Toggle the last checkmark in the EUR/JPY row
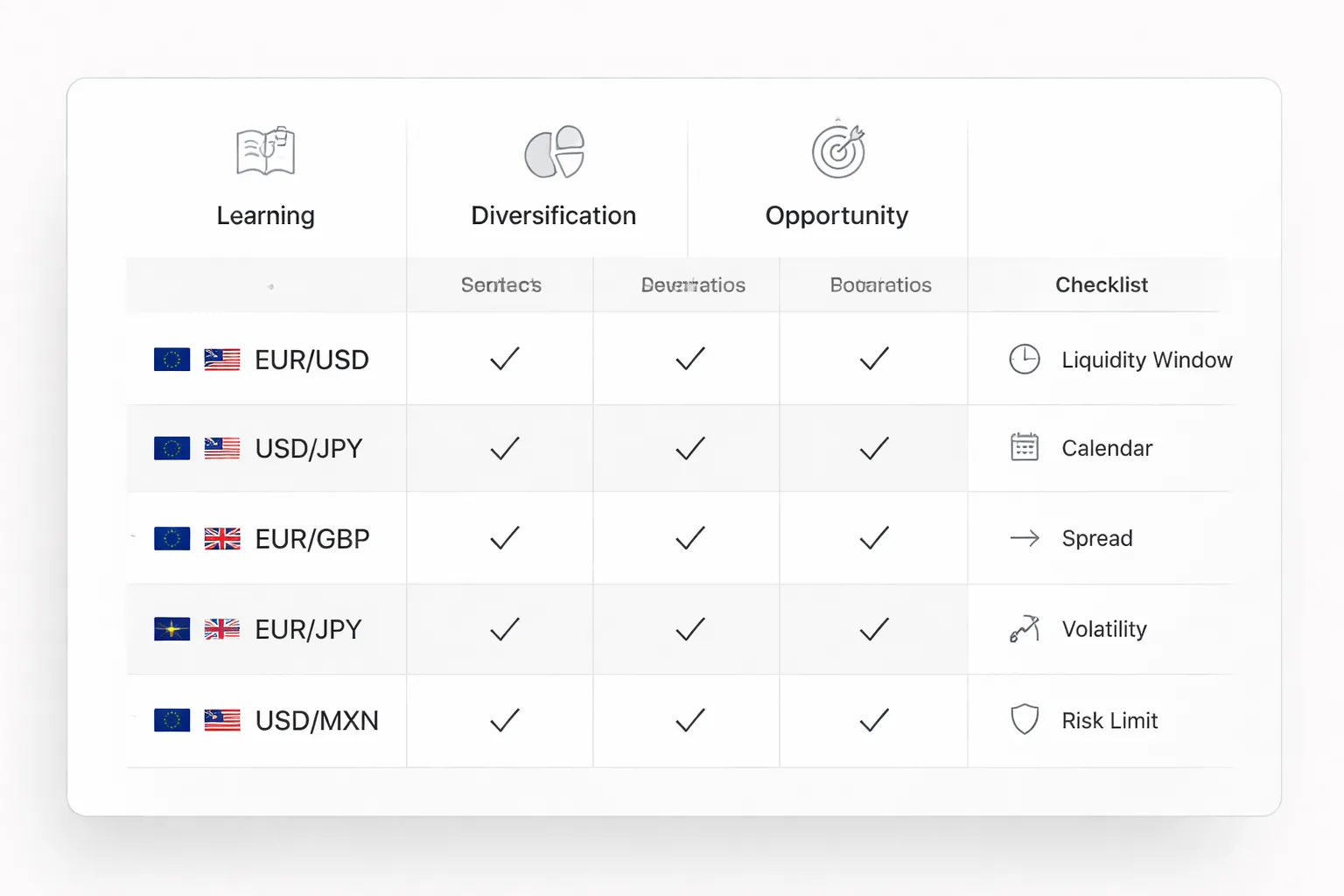This screenshot has width=1344, height=896. click(875, 629)
